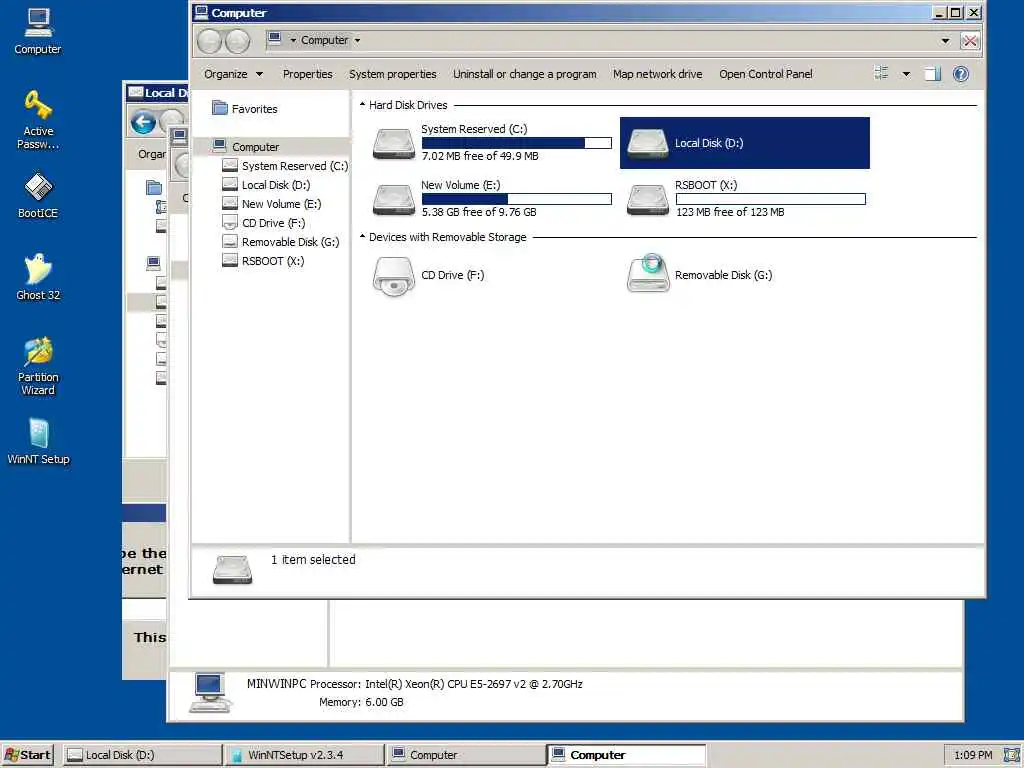The width and height of the screenshot is (1024, 768).
Task: Switch to WinNTSetup v2.3.4 taskbar button
Action: click(x=304, y=755)
